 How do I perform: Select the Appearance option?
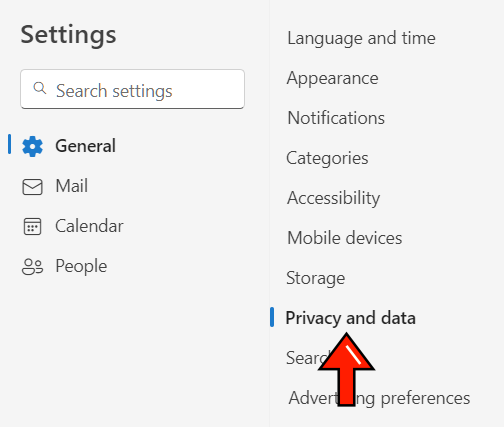click(332, 78)
